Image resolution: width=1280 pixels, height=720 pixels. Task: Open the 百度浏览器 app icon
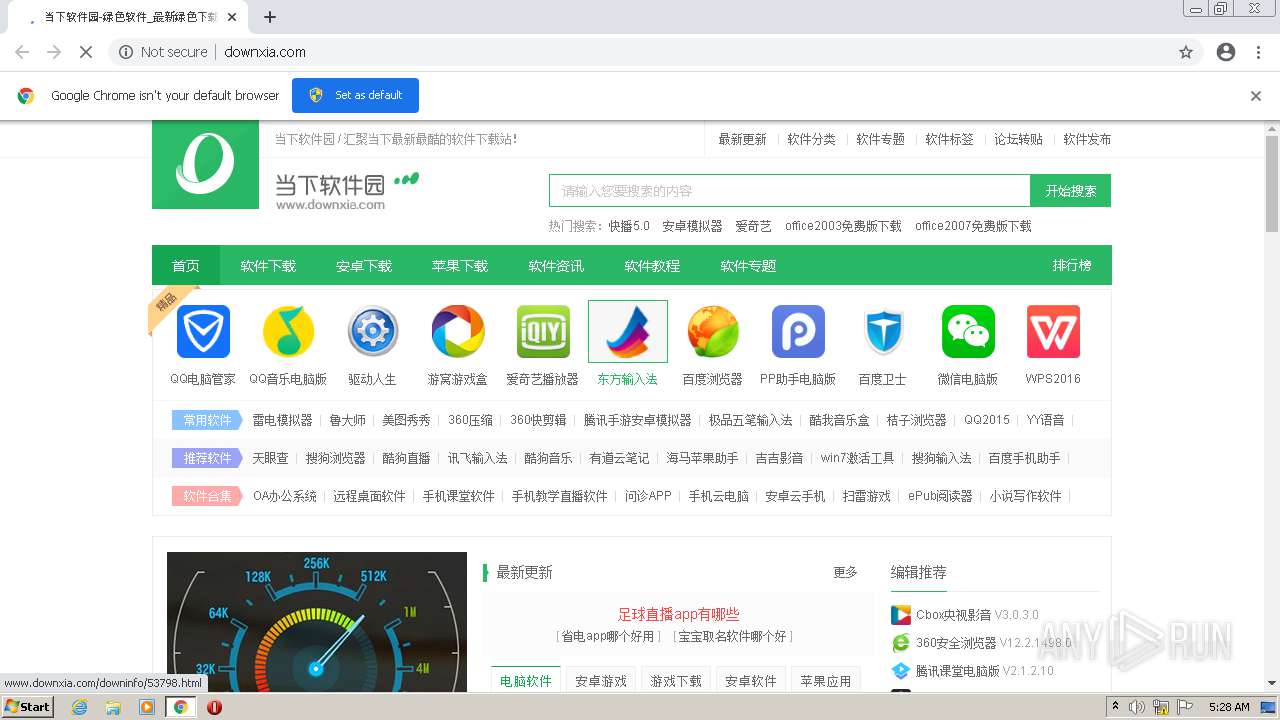click(x=713, y=332)
